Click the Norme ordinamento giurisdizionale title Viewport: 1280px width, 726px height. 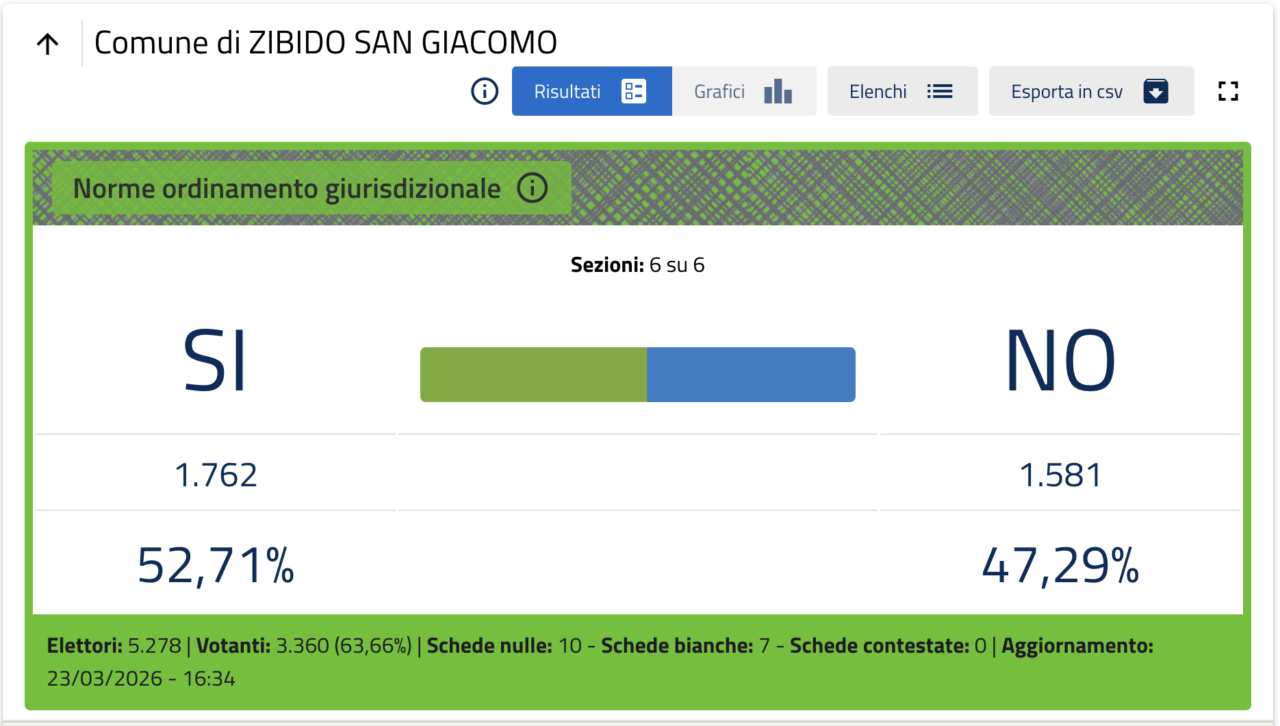click(287, 188)
